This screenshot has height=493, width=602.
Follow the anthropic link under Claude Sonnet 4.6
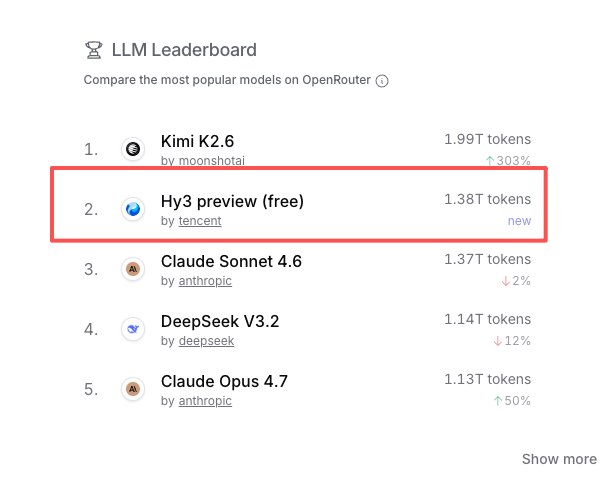point(205,281)
